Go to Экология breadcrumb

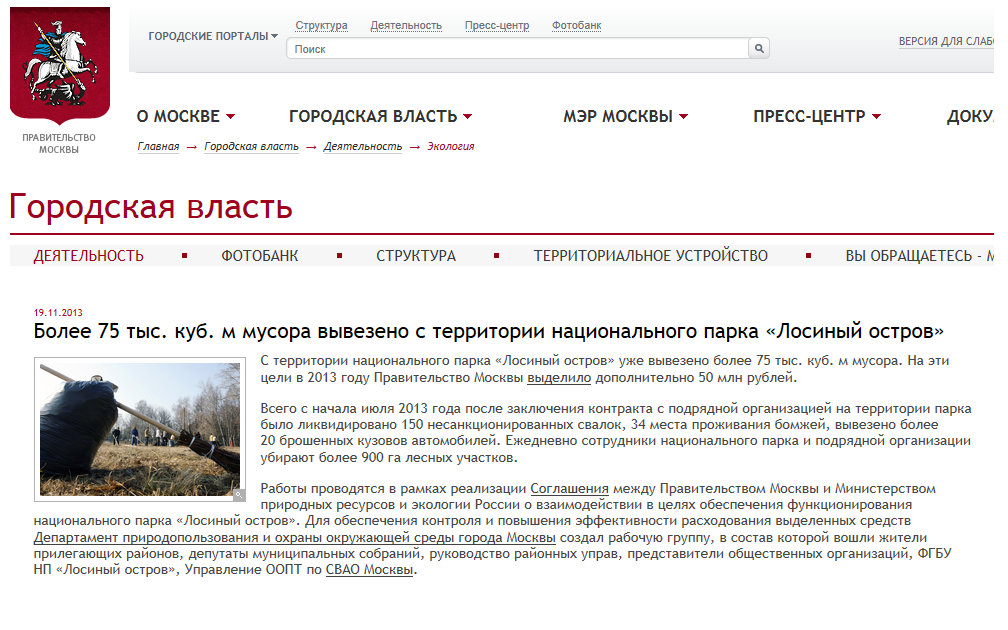coord(451,147)
